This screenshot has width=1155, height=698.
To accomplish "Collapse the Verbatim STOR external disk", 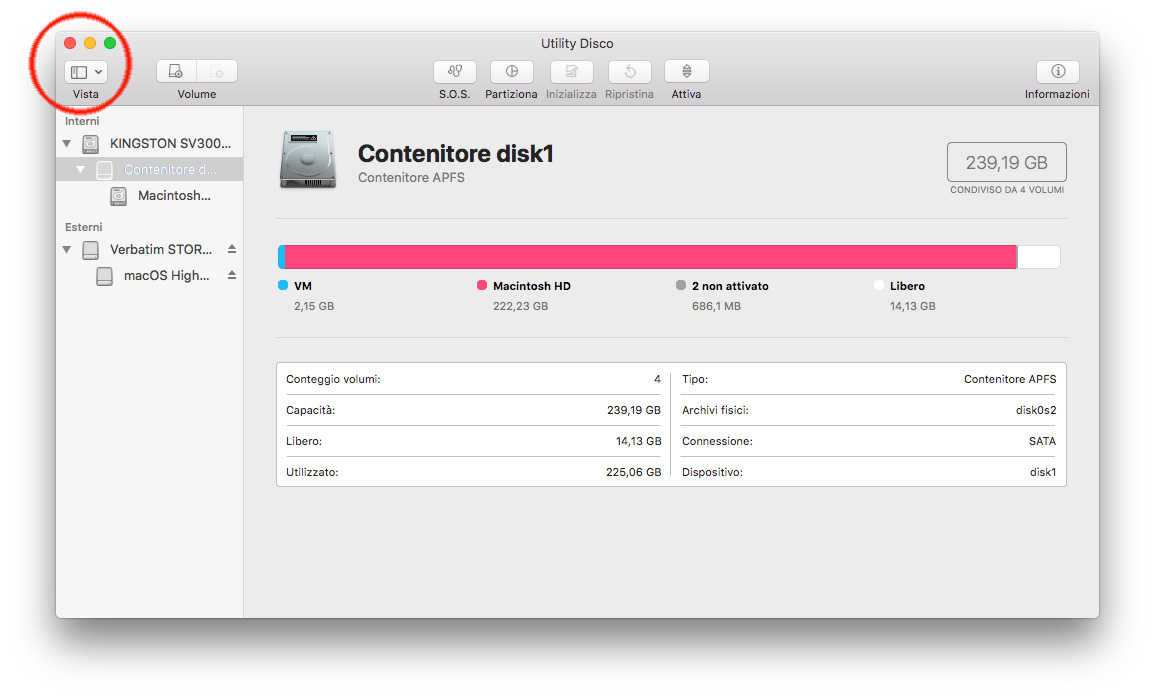I will click(x=67, y=250).
